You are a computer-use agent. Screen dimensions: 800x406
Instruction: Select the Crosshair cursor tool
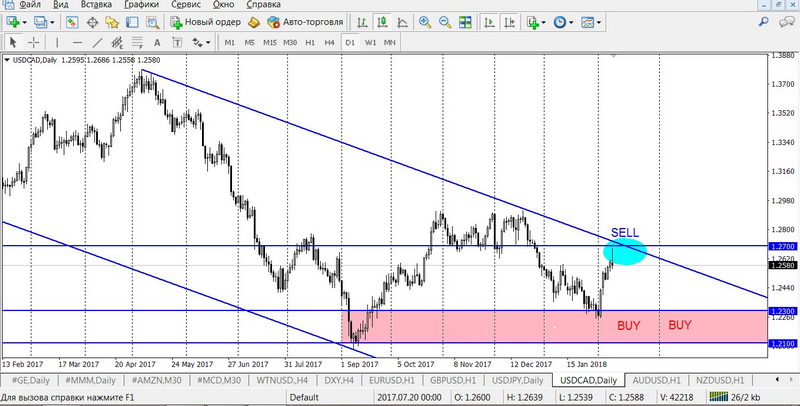point(33,42)
